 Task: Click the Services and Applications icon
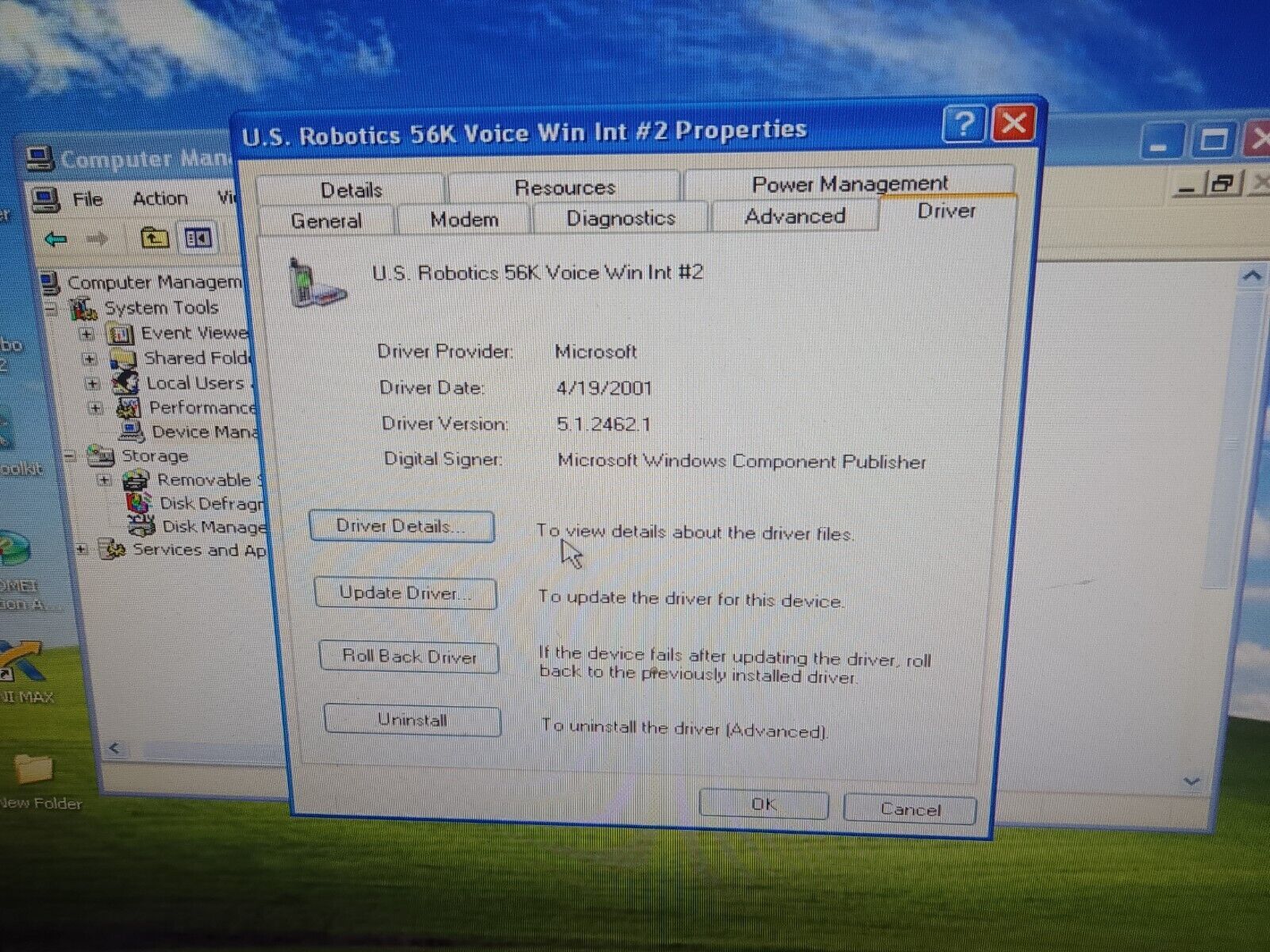(113, 549)
